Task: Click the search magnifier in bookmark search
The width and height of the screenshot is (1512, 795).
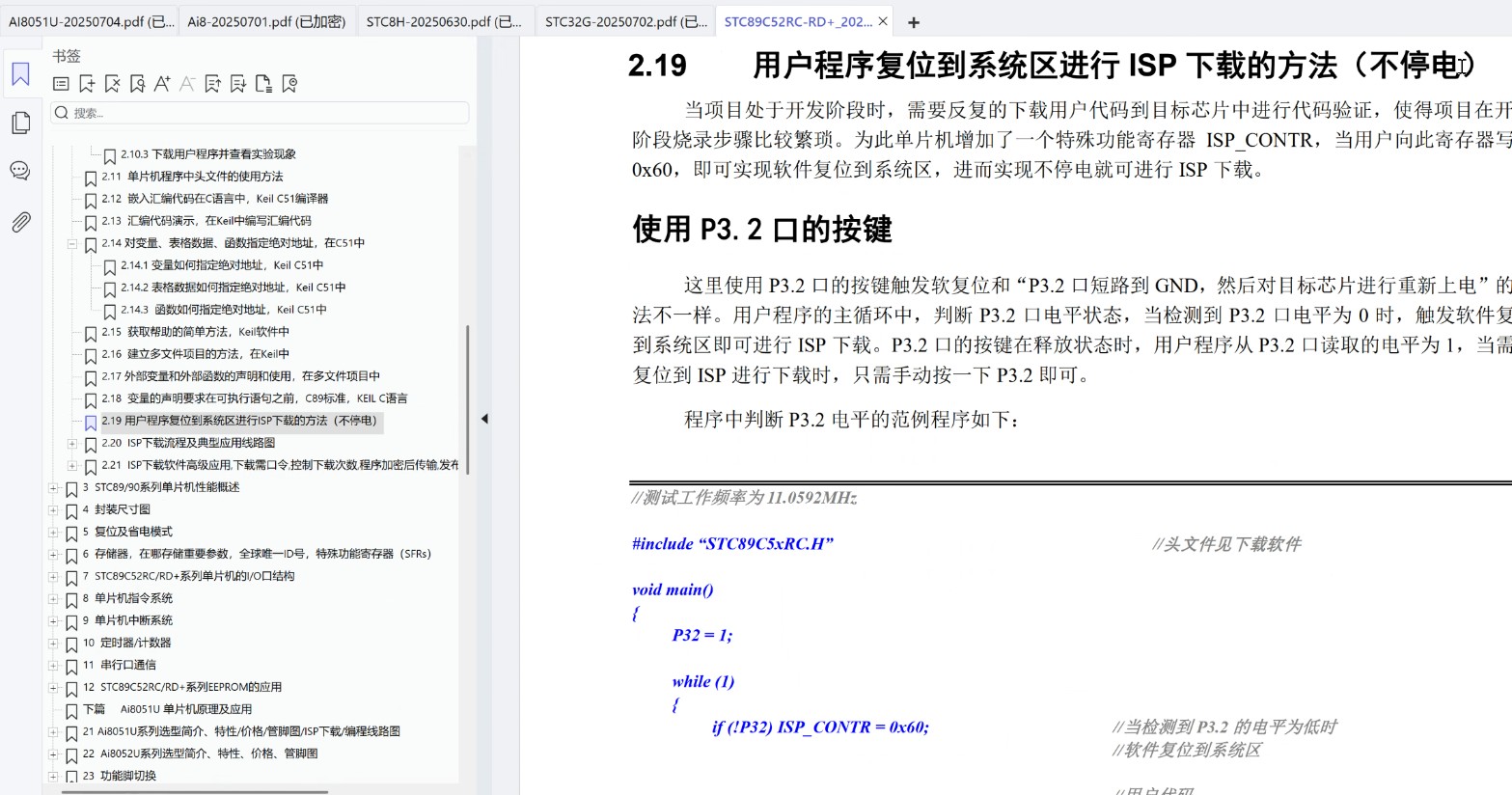Action: [x=62, y=113]
